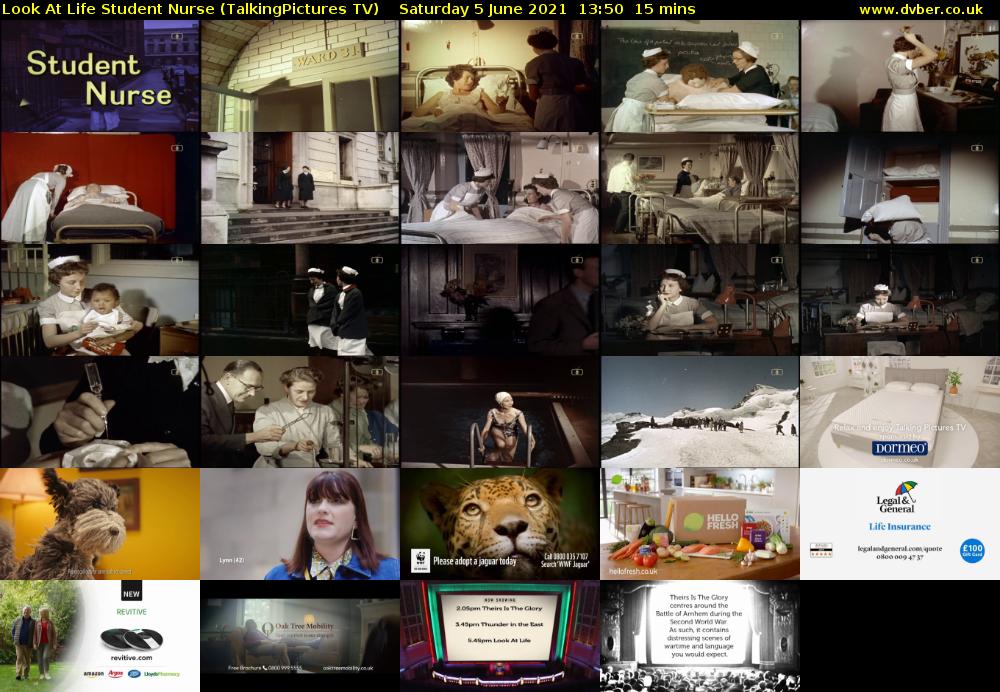Screen dimensions: 1000x692
Task: Select thumbnail of two nurses walking at night
Action: [300, 300]
